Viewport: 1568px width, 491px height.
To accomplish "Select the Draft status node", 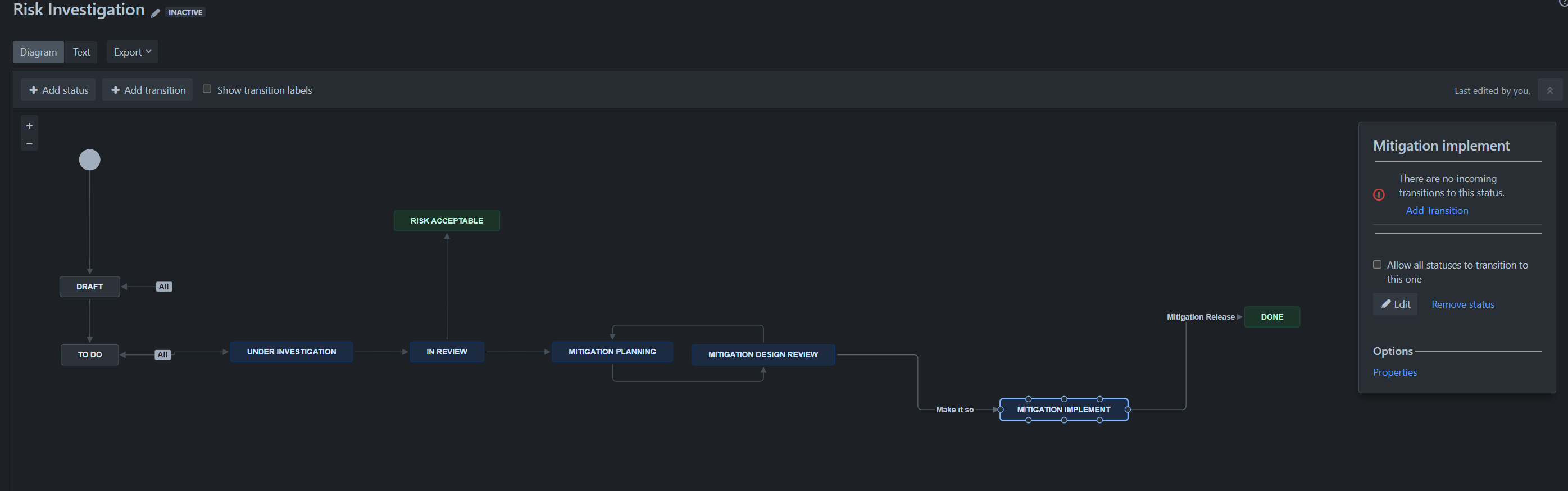I will tap(89, 287).
